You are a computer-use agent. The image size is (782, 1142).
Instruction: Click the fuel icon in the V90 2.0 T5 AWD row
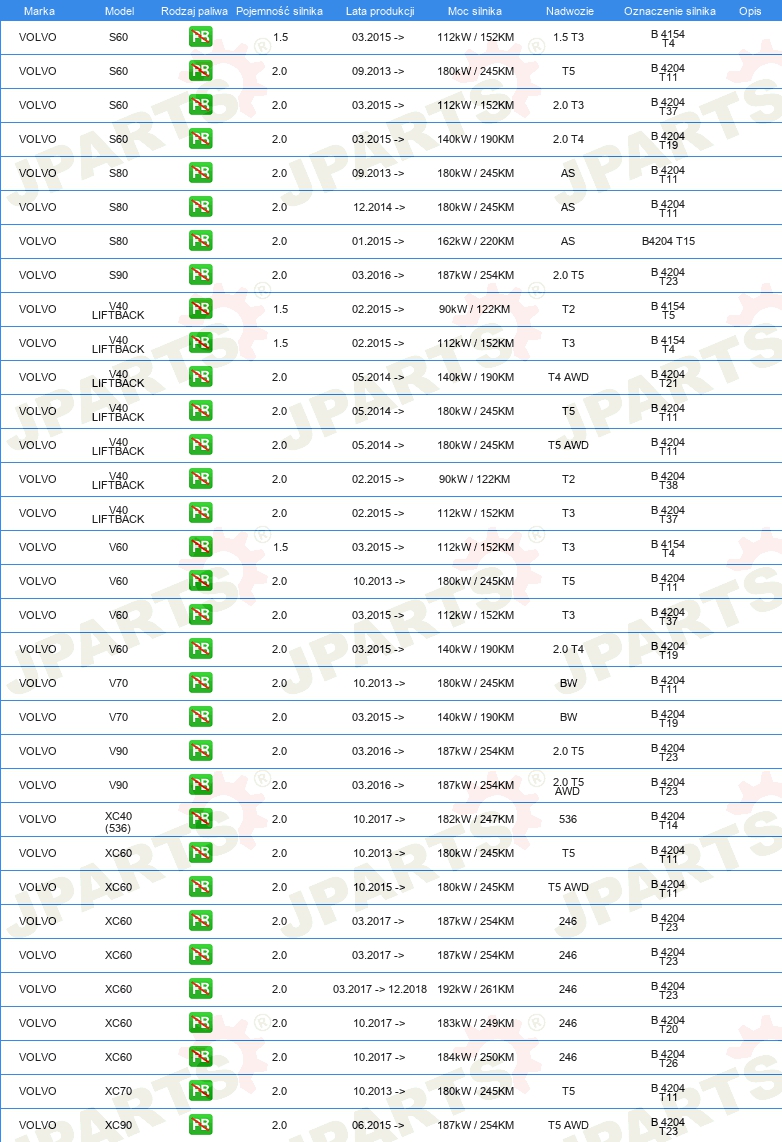(x=200, y=784)
